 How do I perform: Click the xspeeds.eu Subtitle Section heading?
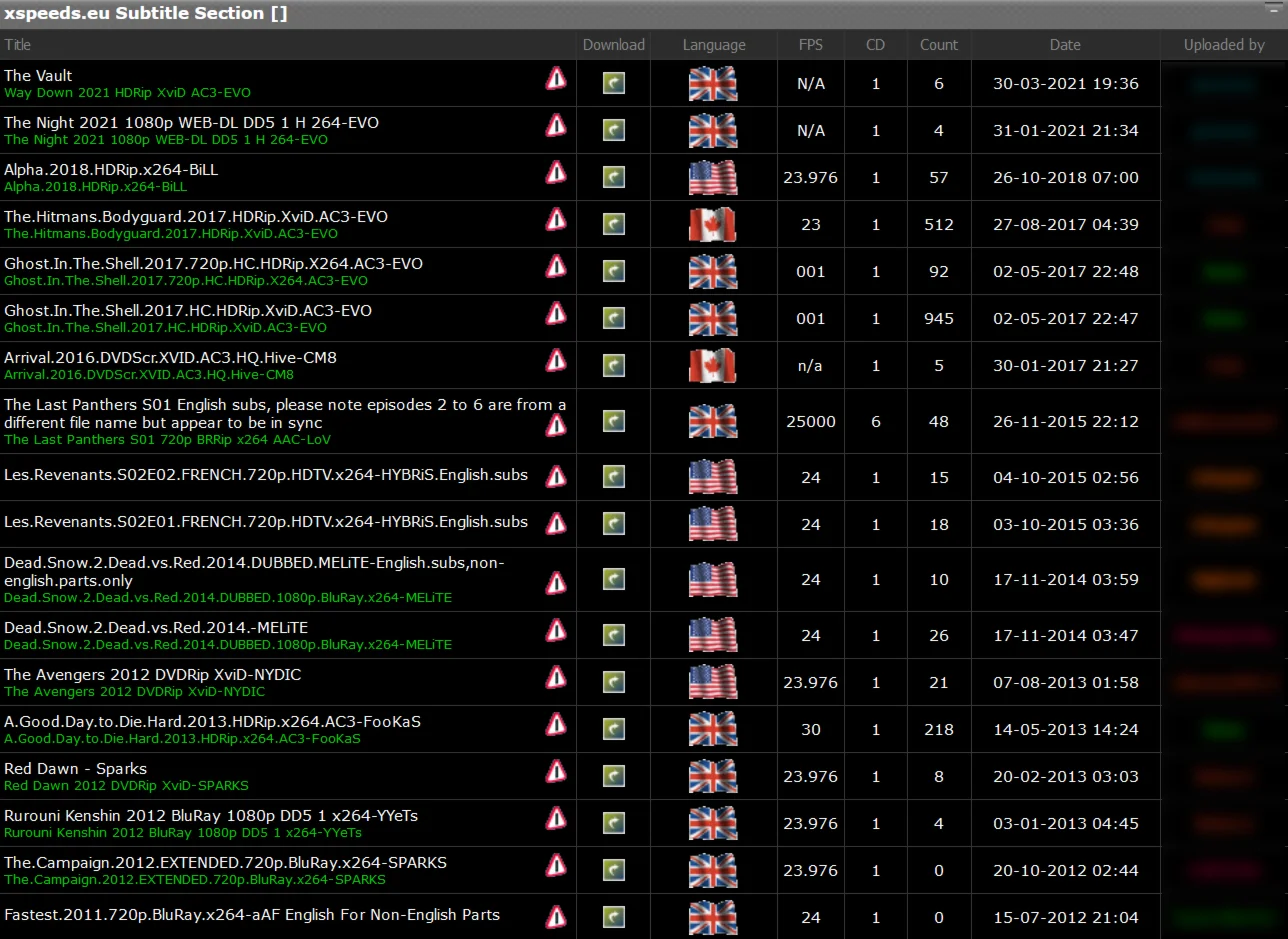pos(146,14)
